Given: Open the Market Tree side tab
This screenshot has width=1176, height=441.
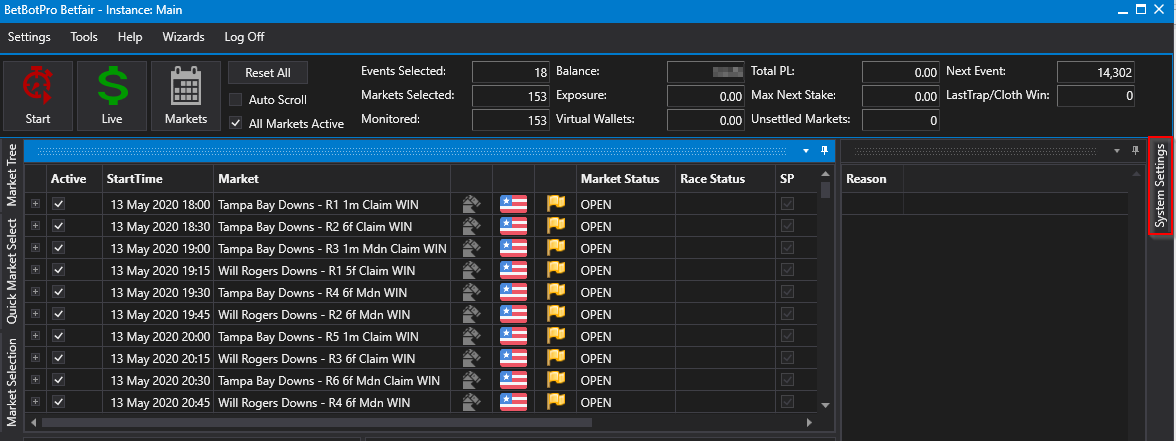Looking at the screenshot, I should tap(11, 174).
